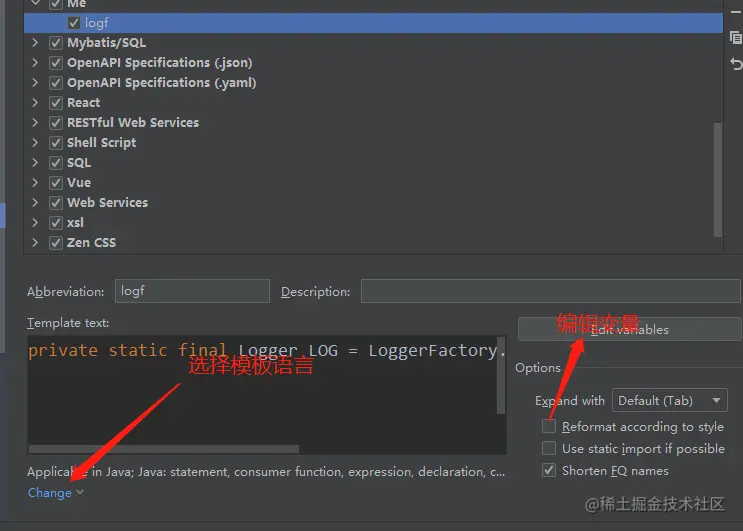The image size is (743, 531).
Task: Select the Vue group label
Action: point(79,182)
